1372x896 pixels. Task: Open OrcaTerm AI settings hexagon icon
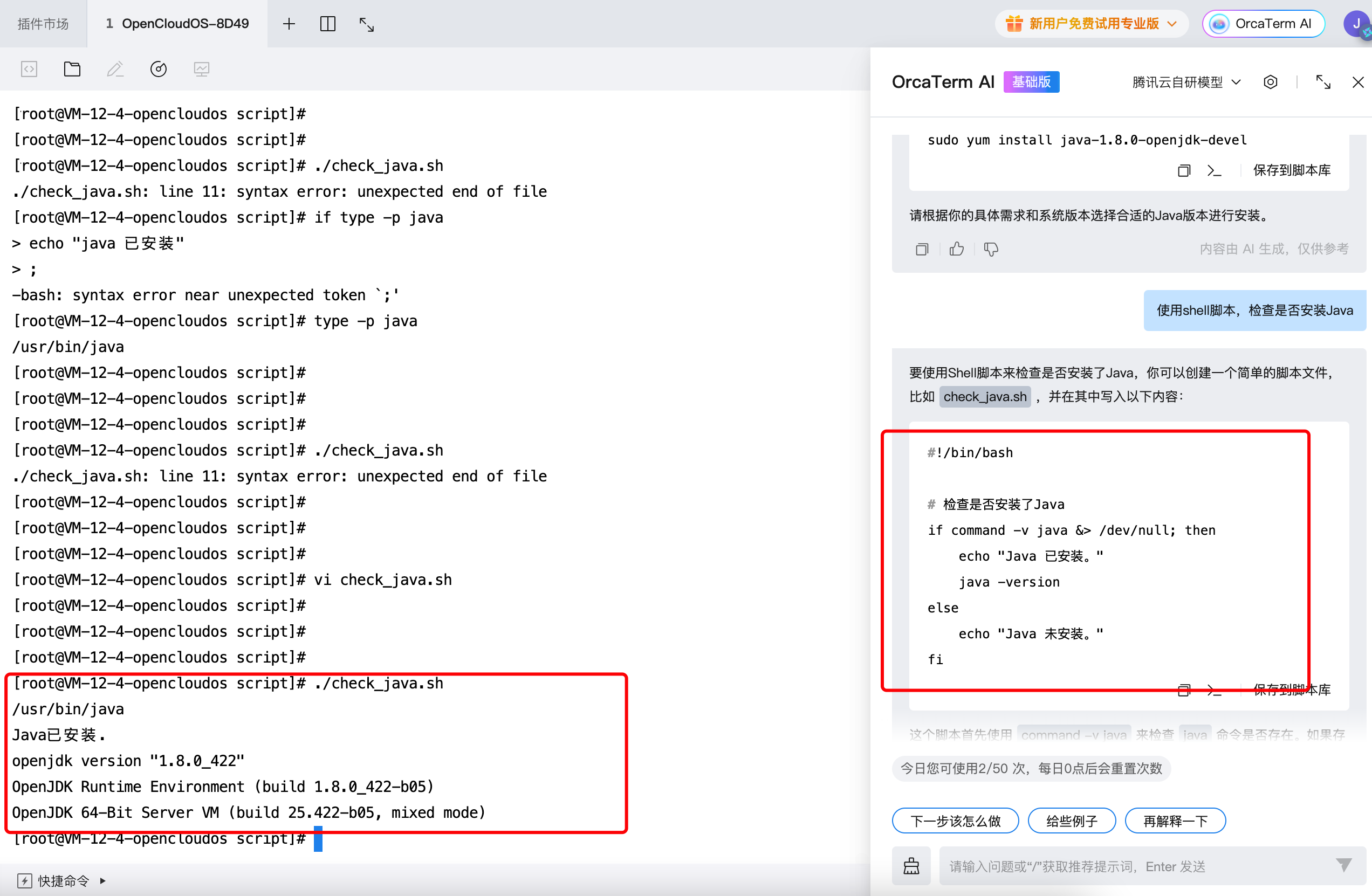click(1271, 82)
